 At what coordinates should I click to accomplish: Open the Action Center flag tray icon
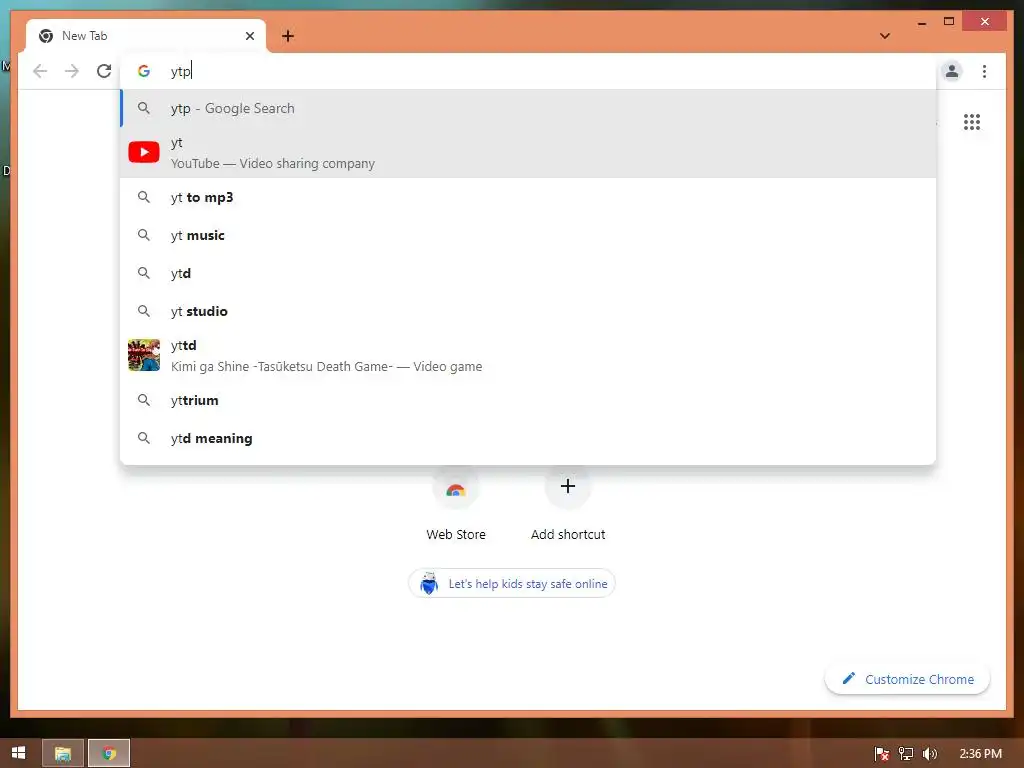(x=882, y=754)
